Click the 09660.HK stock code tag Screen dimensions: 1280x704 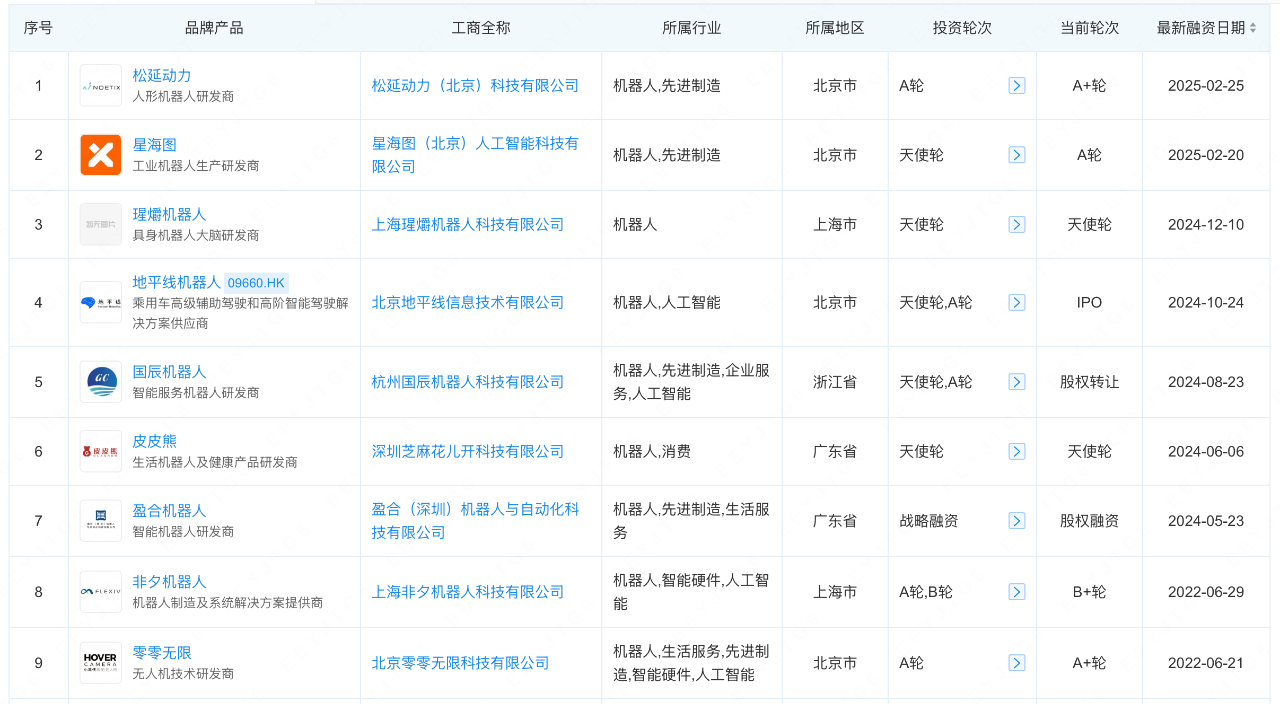click(x=256, y=283)
